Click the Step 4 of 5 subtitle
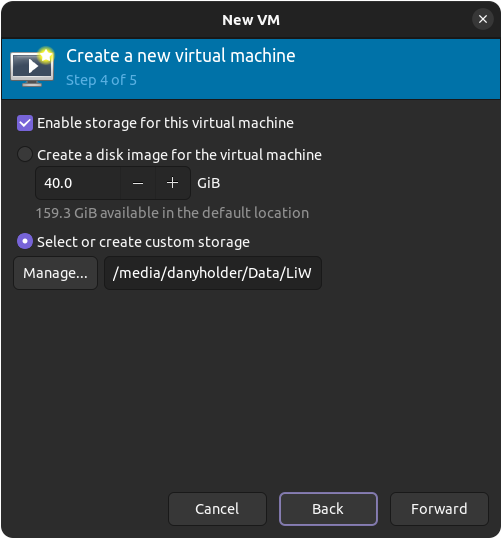The height and width of the screenshot is (539, 502). click(x=101, y=80)
